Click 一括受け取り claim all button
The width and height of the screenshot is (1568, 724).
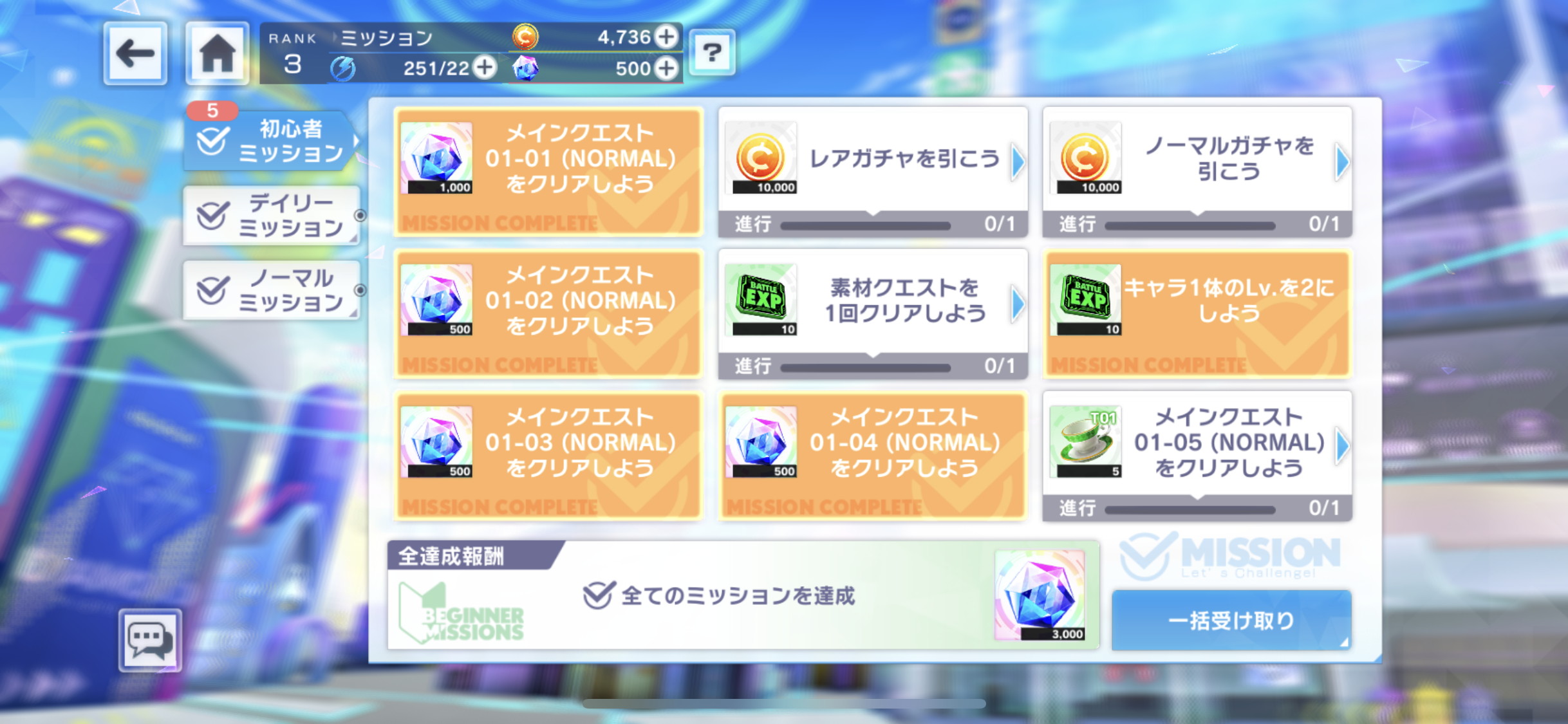pyautogui.click(x=1231, y=620)
